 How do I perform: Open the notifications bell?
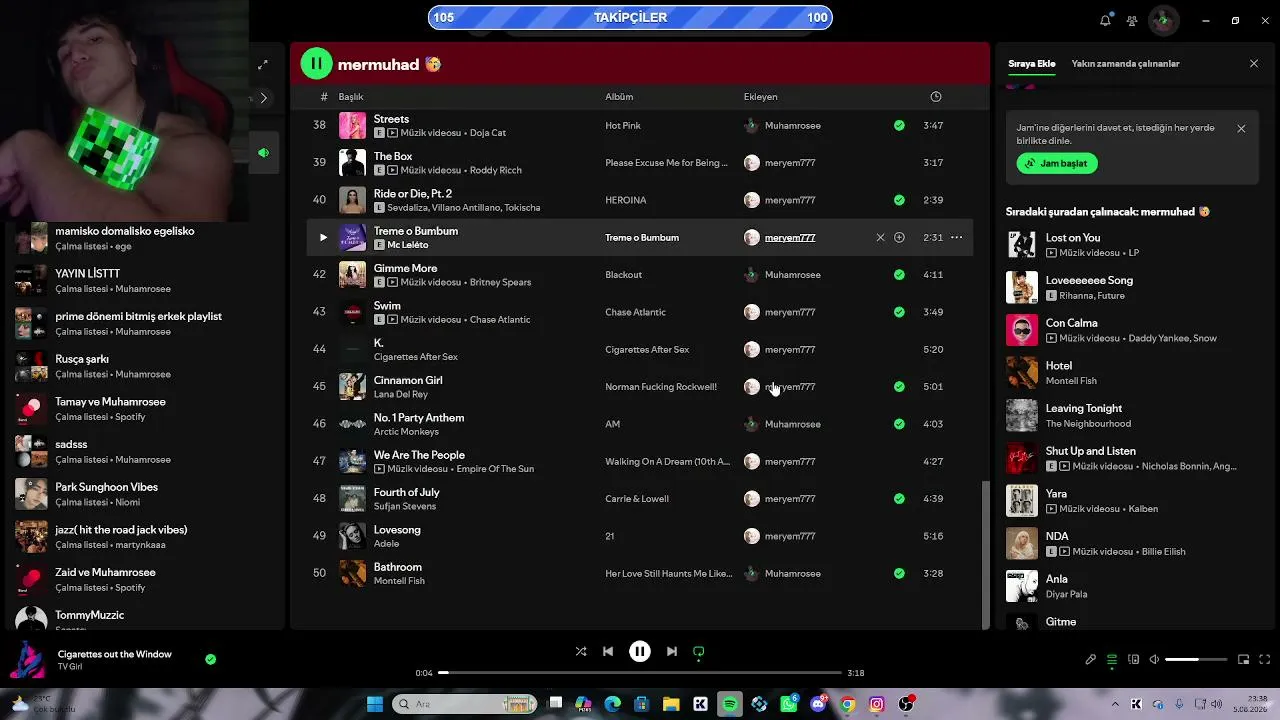coord(1105,20)
